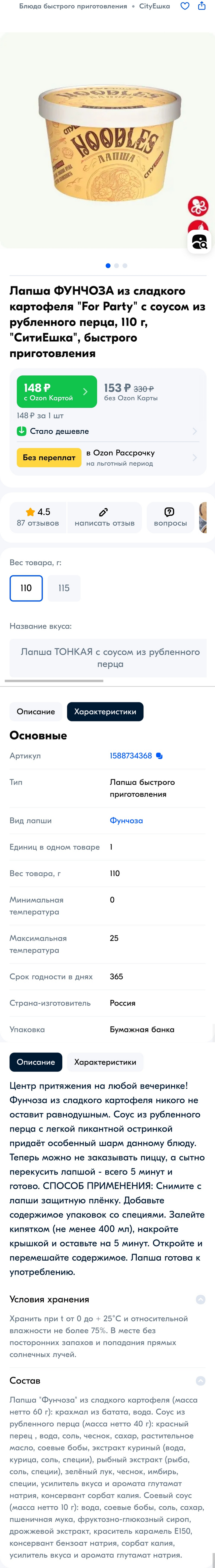Open the lower "Характеристики" tab

tap(105, 1062)
